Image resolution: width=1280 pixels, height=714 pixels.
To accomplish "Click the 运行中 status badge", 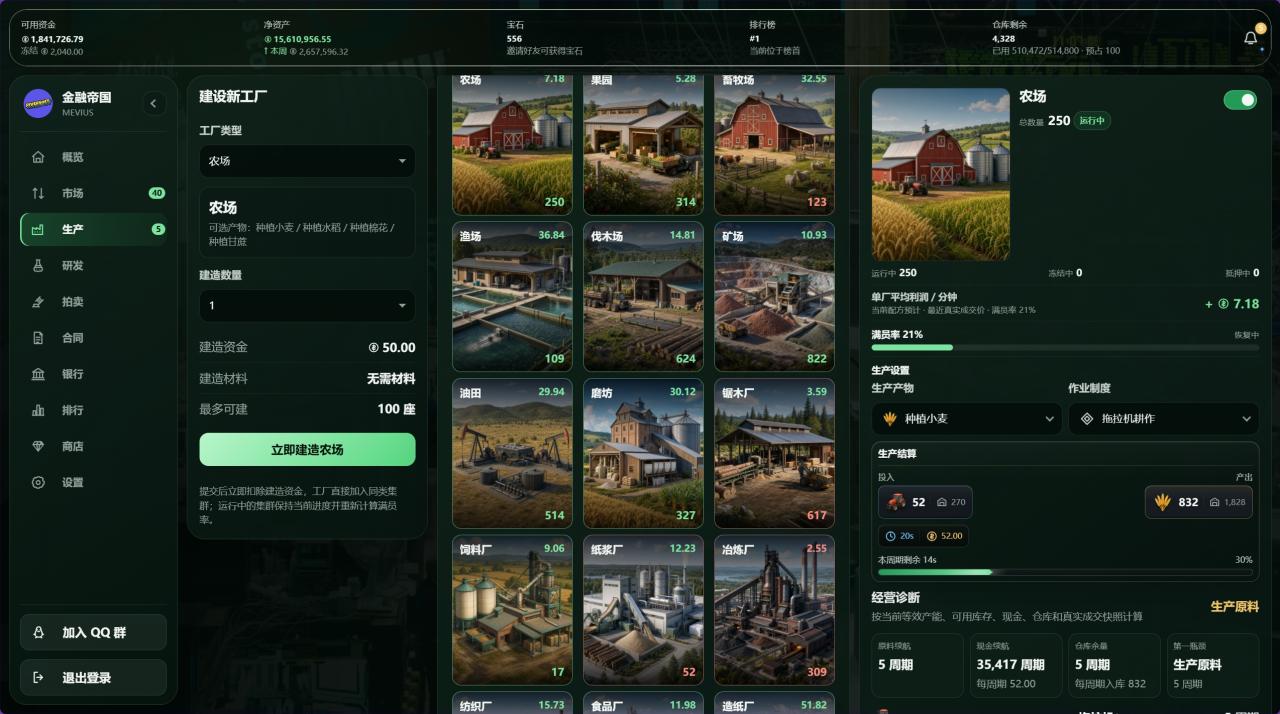I will pos(1093,120).
